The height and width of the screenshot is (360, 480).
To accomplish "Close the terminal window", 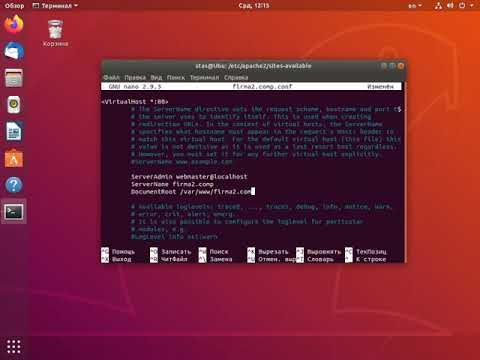I will (401, 66).
